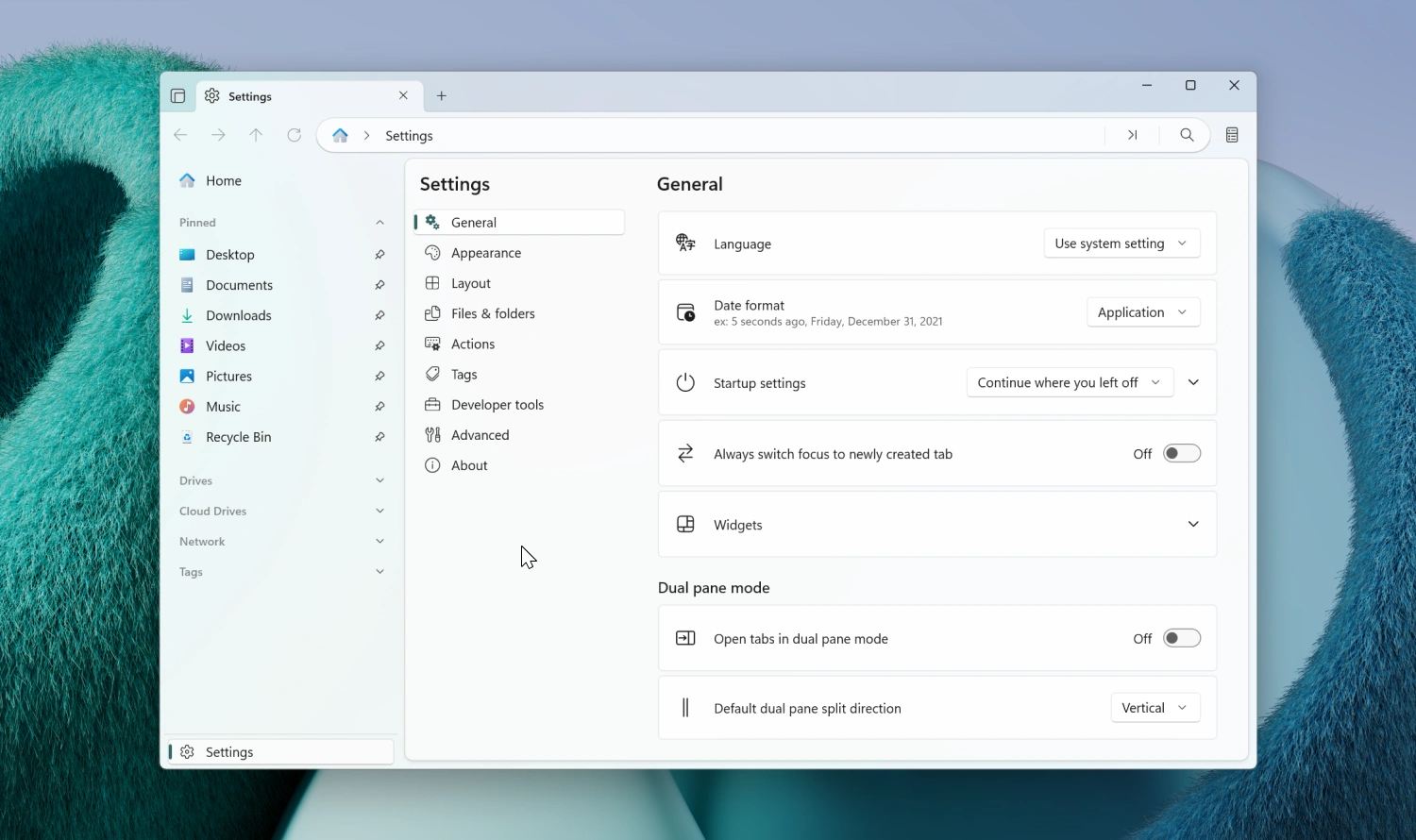Go forward with the right arrow
The width and height of the screenshot is (1416, 840).
[x=218, y=135]
